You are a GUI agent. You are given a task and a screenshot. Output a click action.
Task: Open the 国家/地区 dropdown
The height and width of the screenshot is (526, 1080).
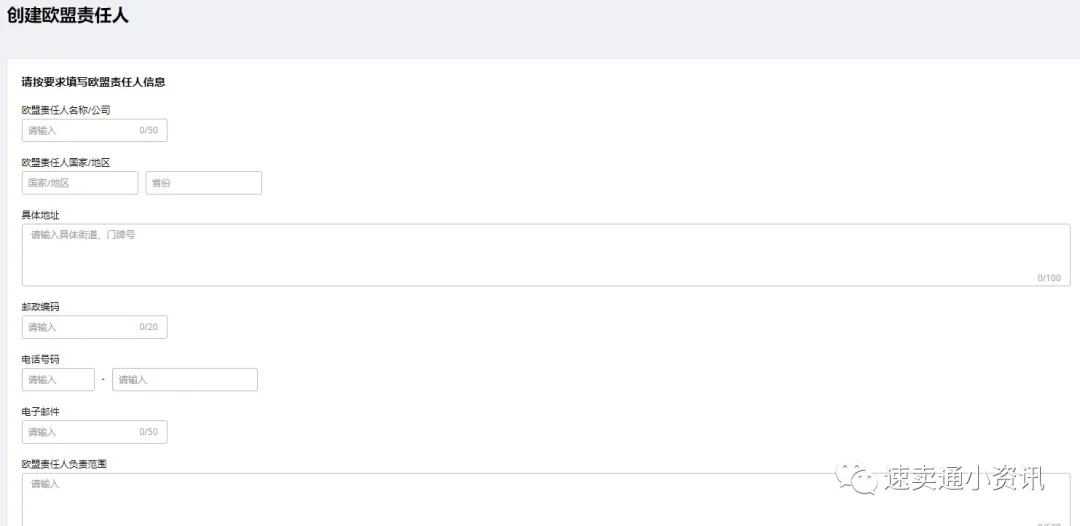pos(80,183)
